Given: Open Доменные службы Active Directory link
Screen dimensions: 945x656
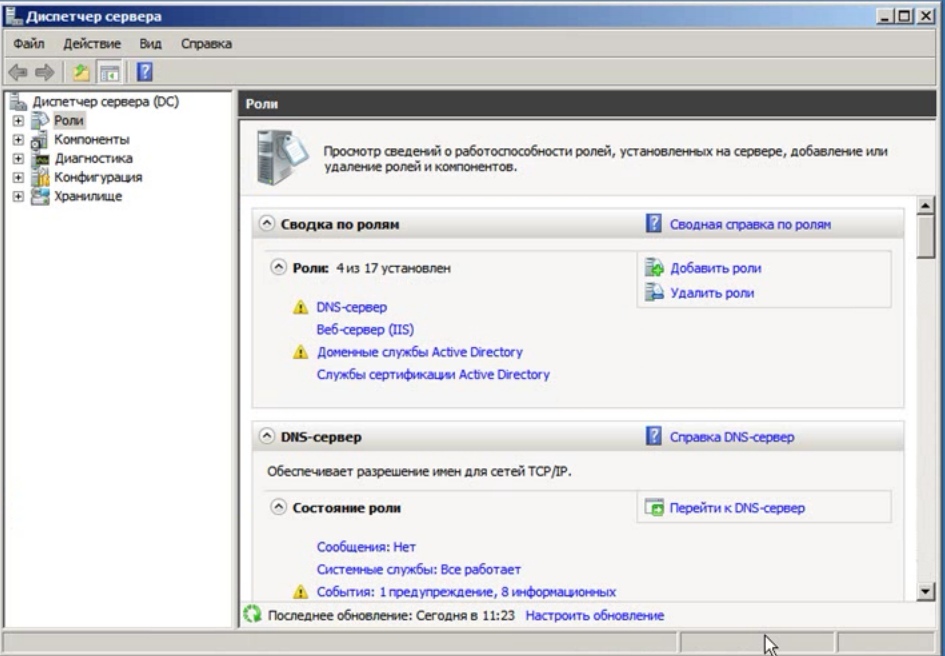Looking at the screenshot, I should [419, 352].
